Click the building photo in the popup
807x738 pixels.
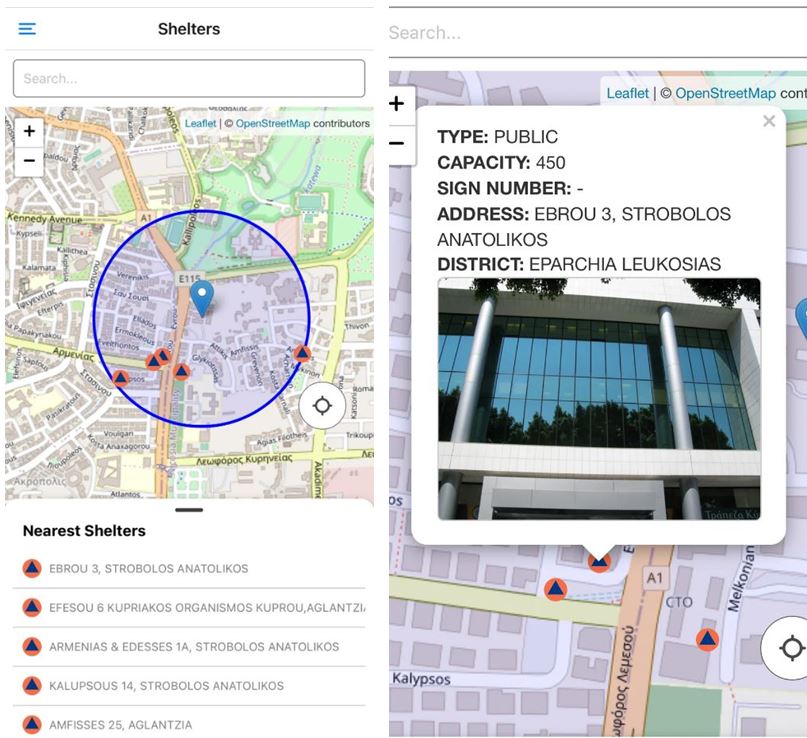click(599, 398)
